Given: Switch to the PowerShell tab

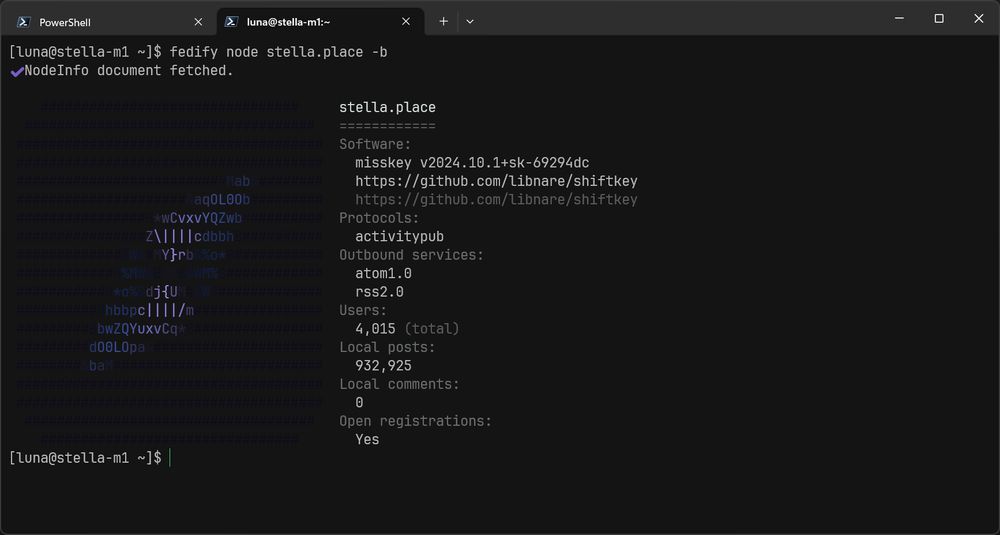Looking at the screenshot, I should coord(100,21).
